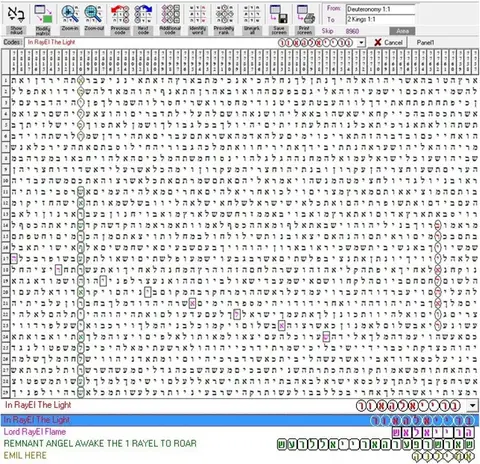Jump to the Next code
The image size is (480, 464).
tap(143, 19)
